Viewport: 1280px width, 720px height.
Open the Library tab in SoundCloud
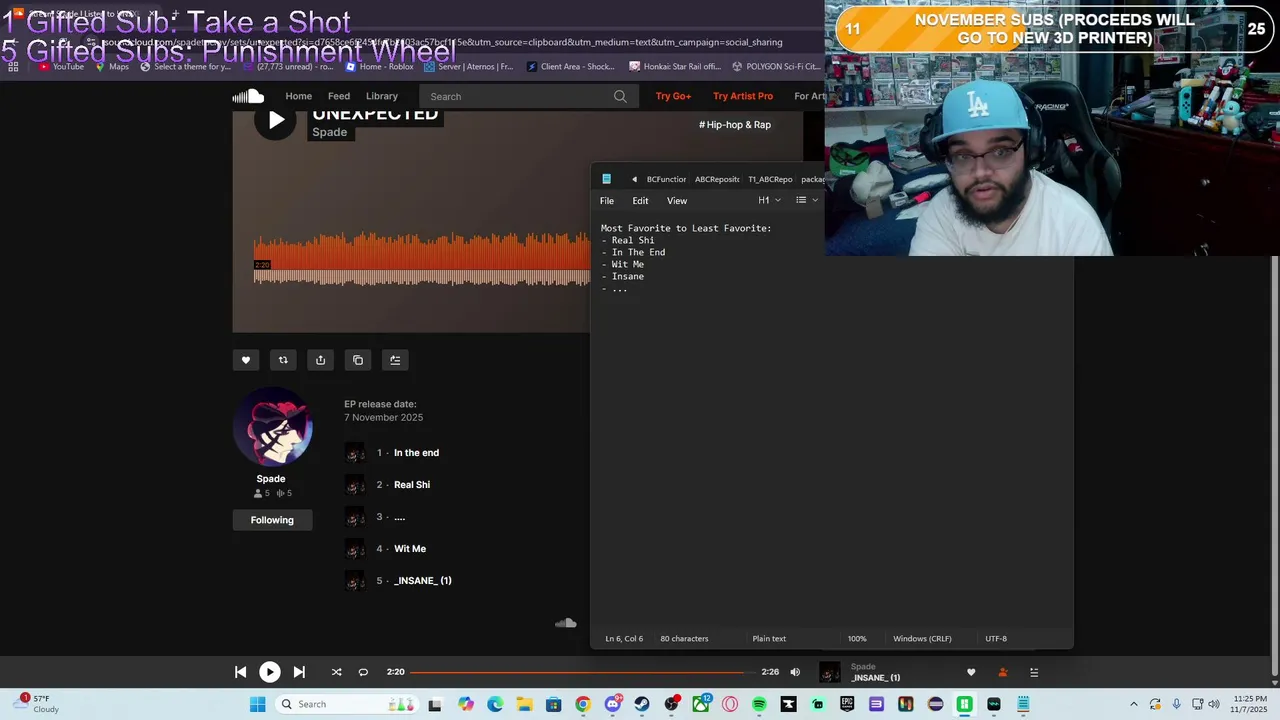point(382,96)
